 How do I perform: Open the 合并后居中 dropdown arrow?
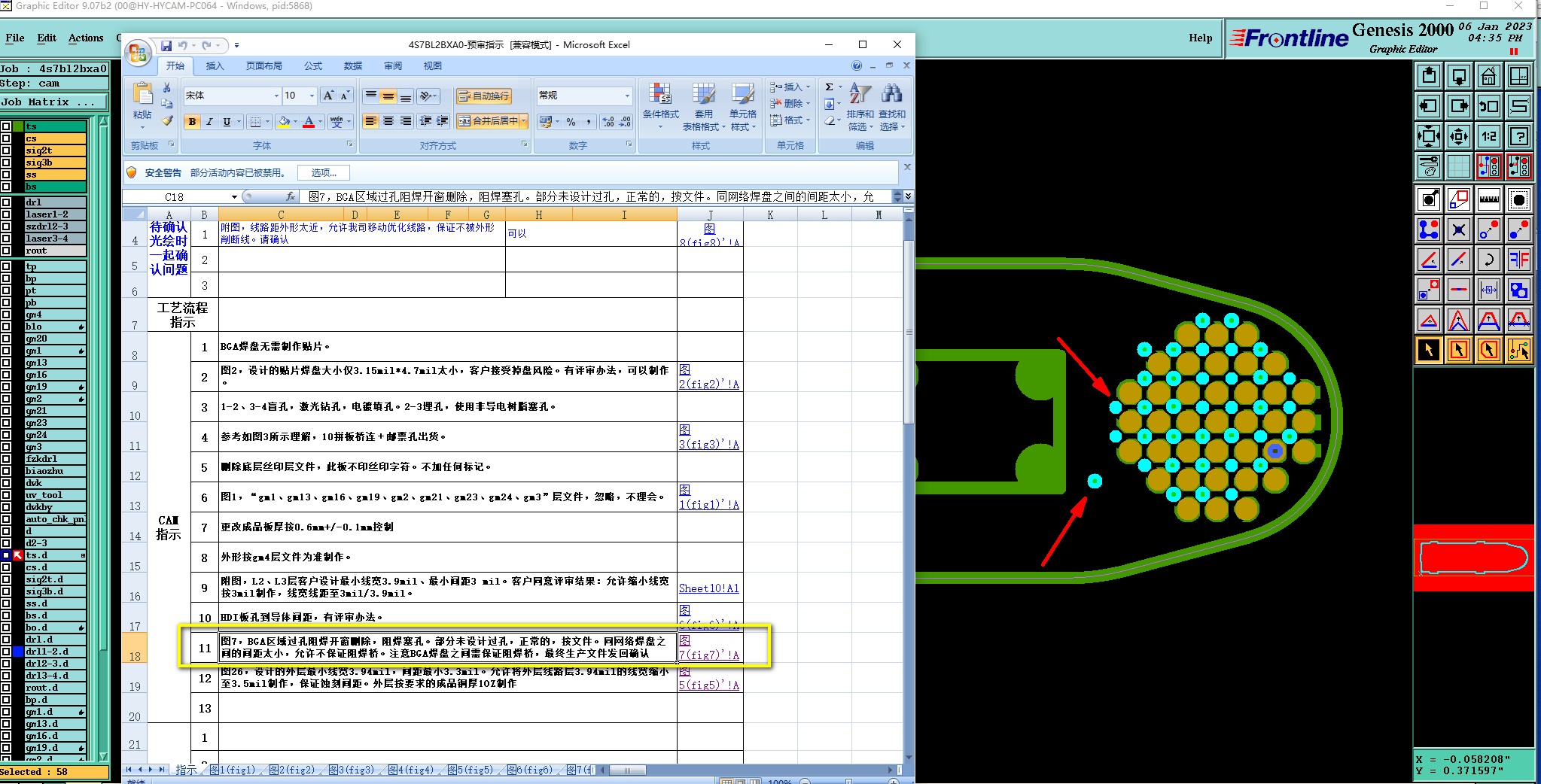click(523, 121)
